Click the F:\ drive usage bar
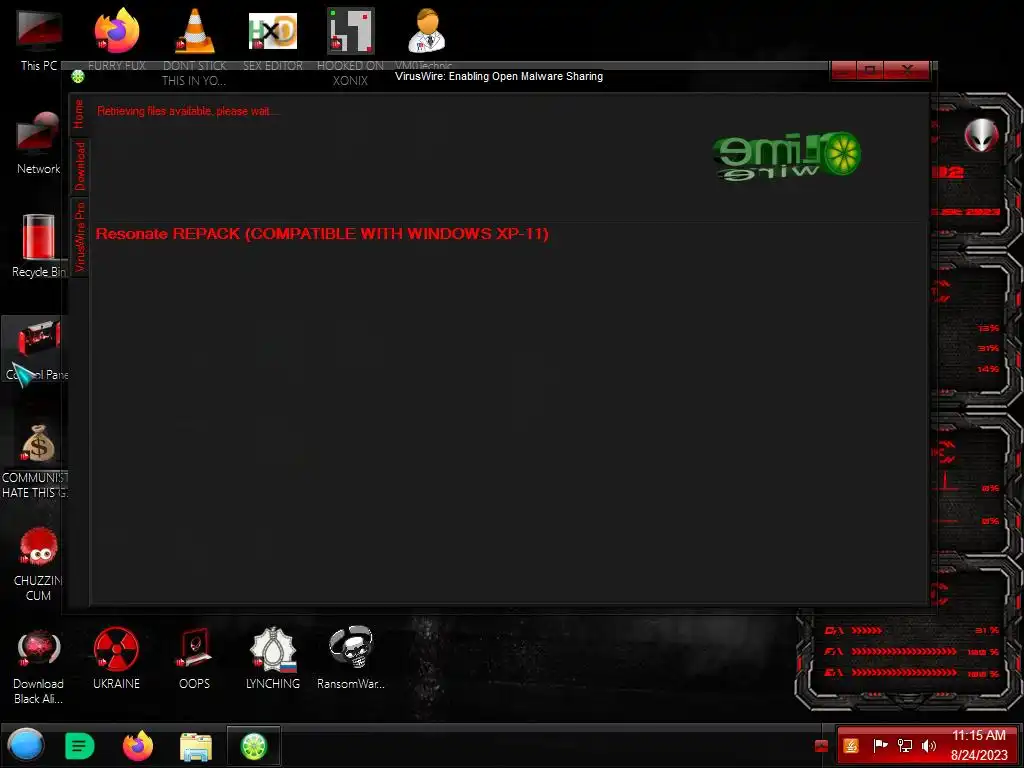This screenshot has height=768, width=1024. point(904,651)
